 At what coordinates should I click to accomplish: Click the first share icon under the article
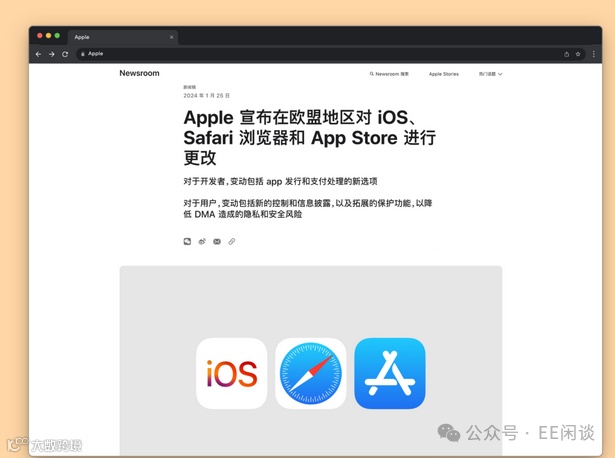pyautogui.click(x=187, y=242)
